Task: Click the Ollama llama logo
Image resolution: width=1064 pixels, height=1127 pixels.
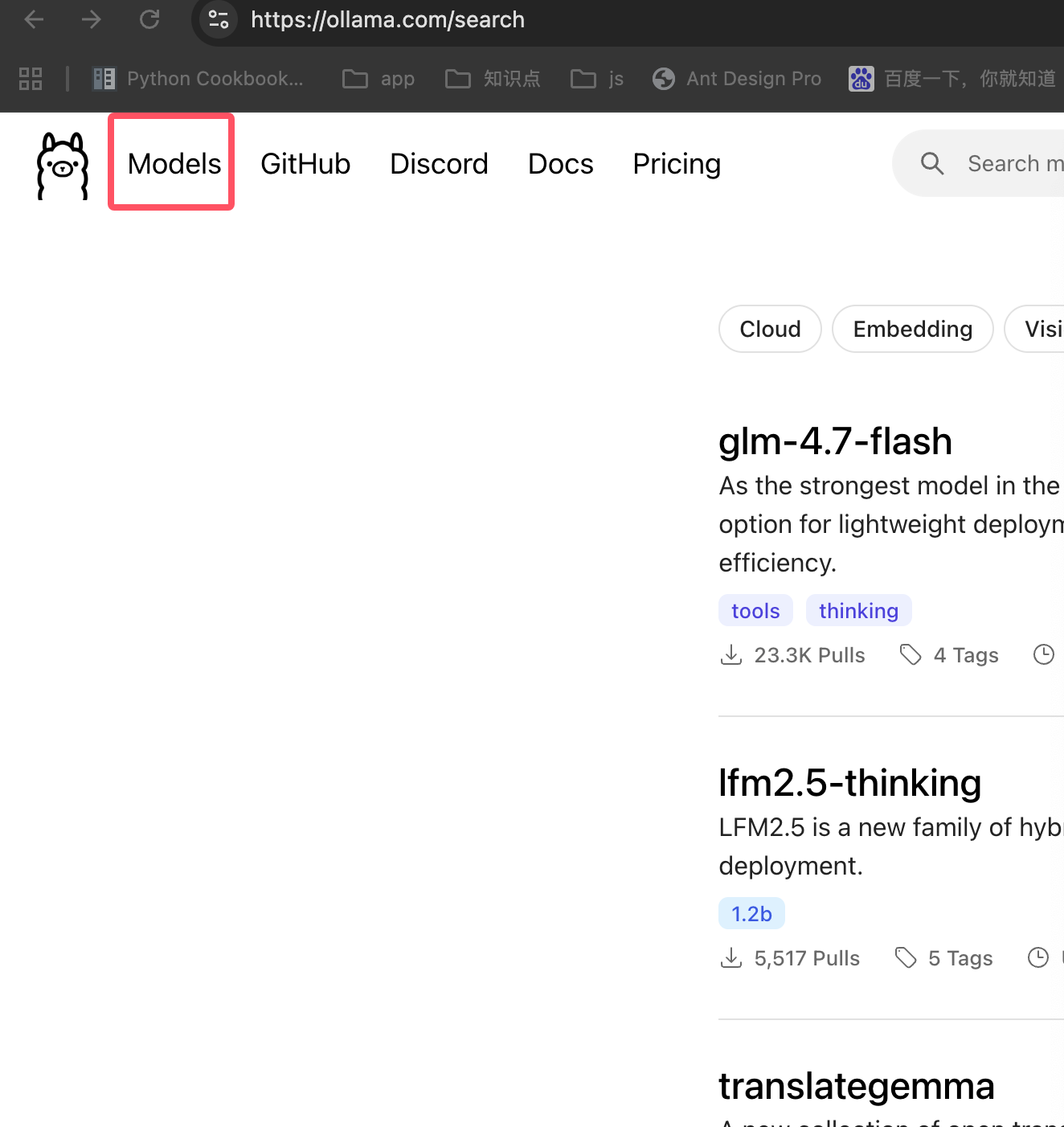Action: coord(63,165)
